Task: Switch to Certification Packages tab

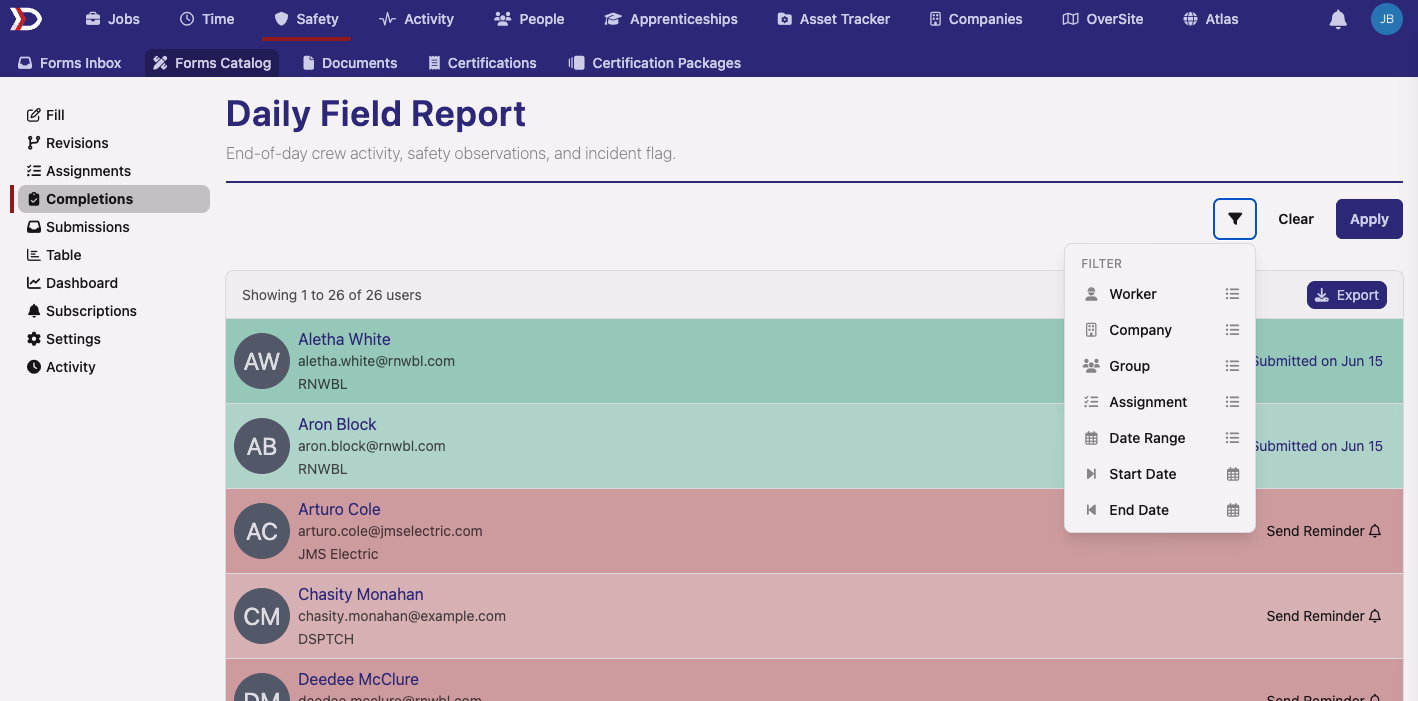Action: (655, 62)
